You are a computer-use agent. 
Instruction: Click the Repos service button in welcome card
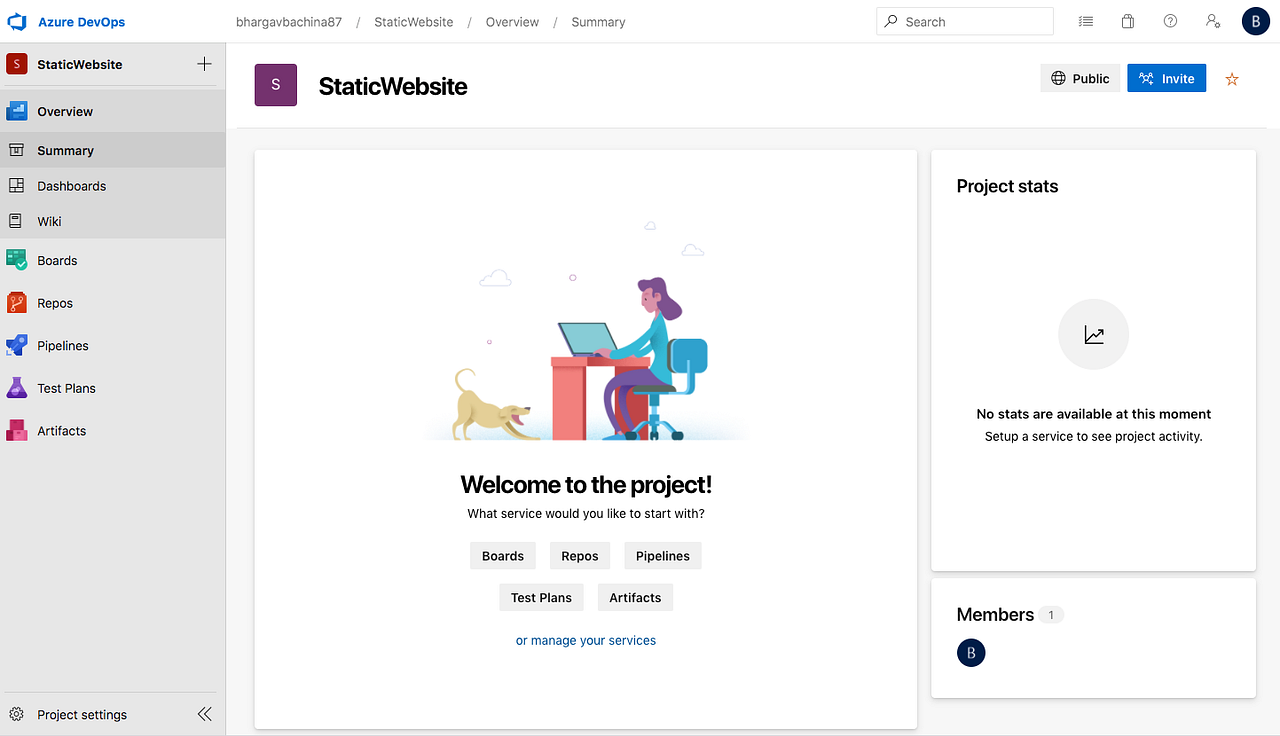580,556
